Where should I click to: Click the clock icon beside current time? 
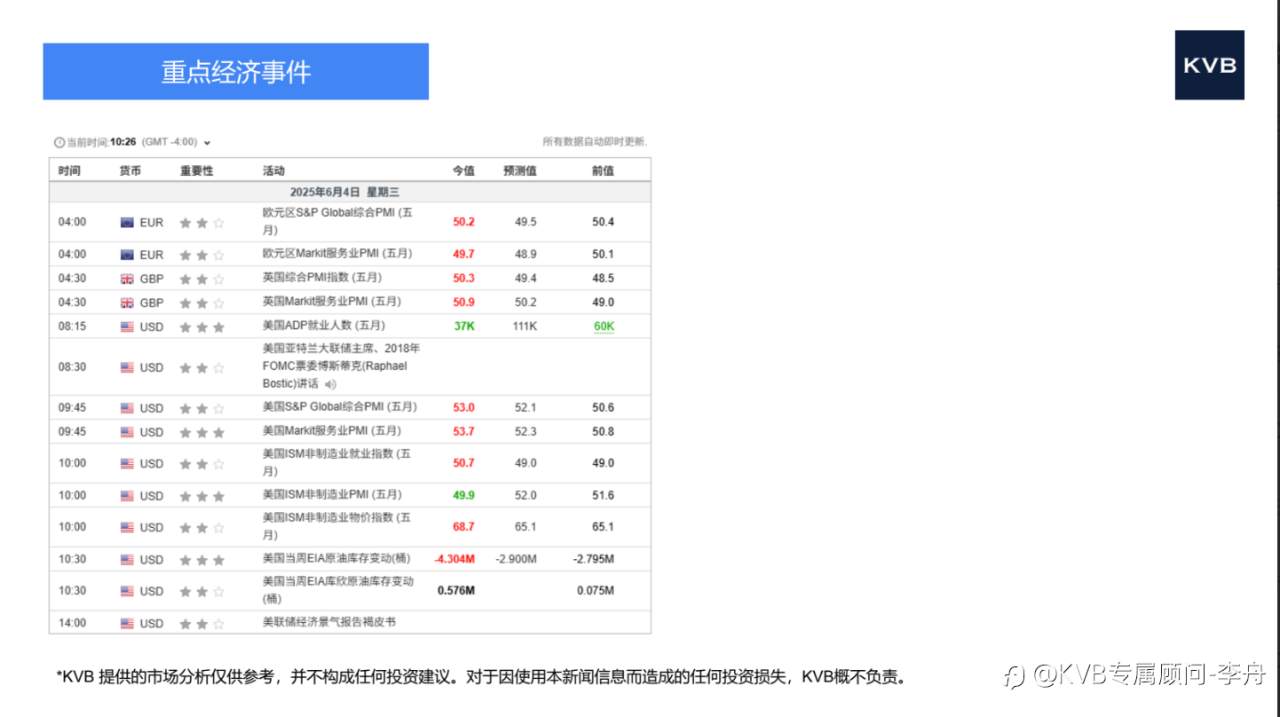point(60,142)
